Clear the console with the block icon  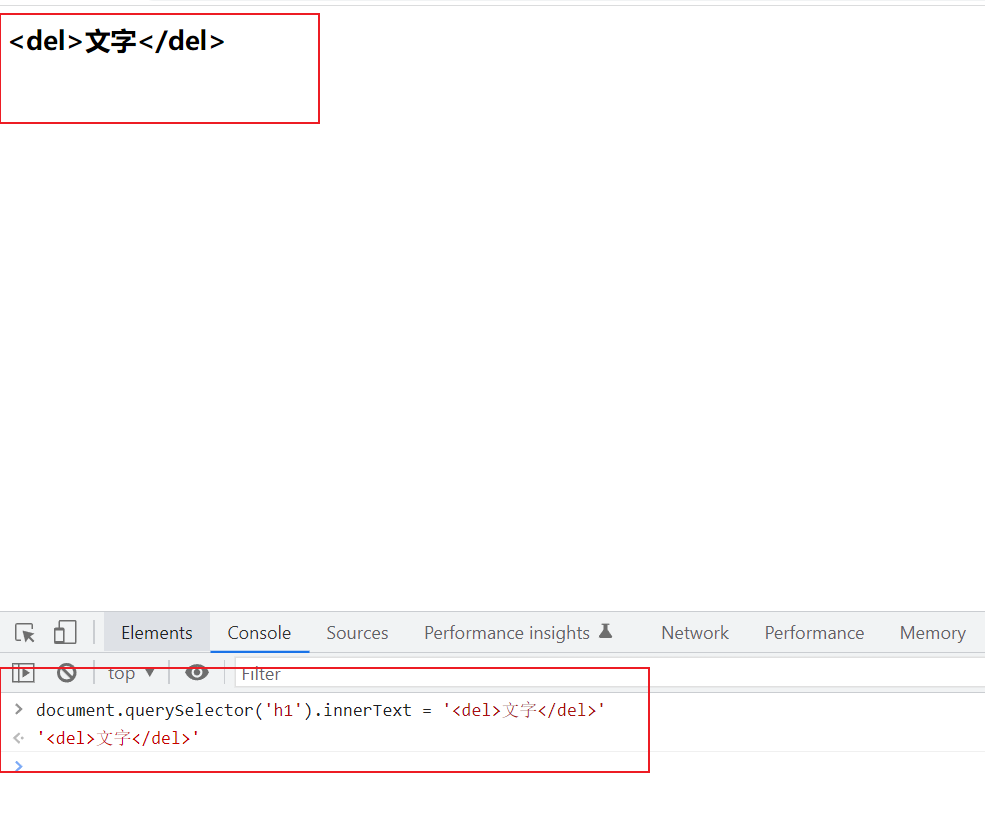(67, 673)
